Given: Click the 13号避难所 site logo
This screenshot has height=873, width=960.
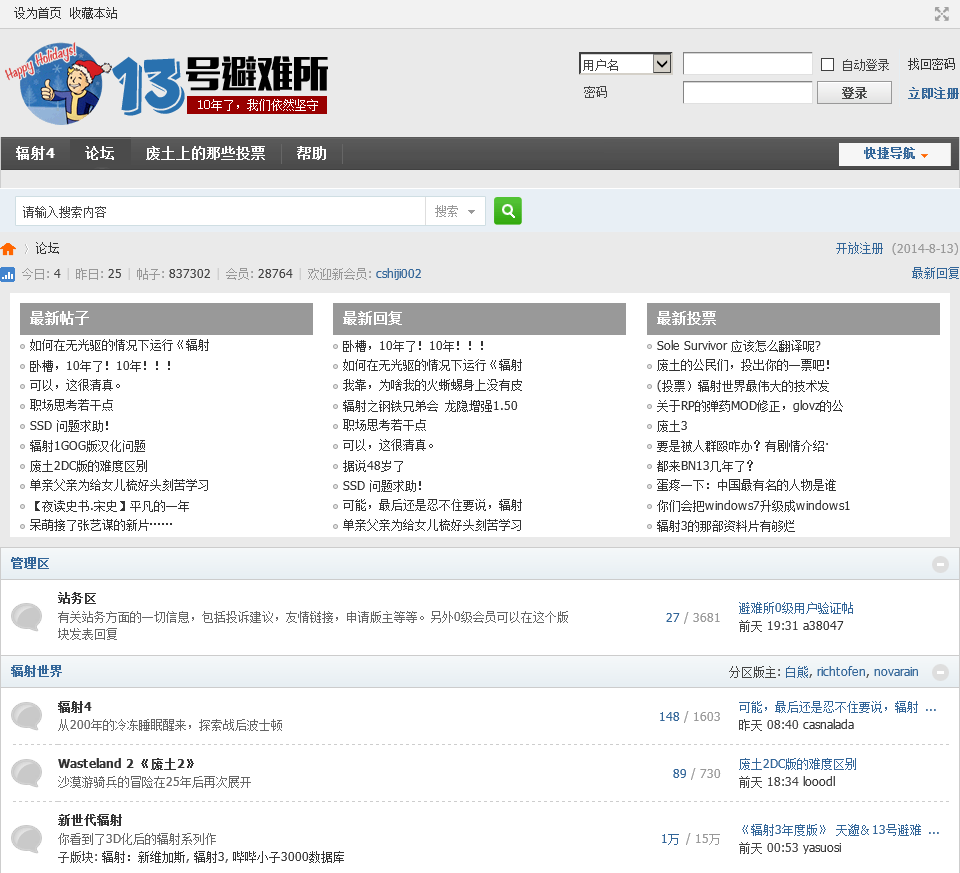Looking at the screenshot, I should coord(167,83).
